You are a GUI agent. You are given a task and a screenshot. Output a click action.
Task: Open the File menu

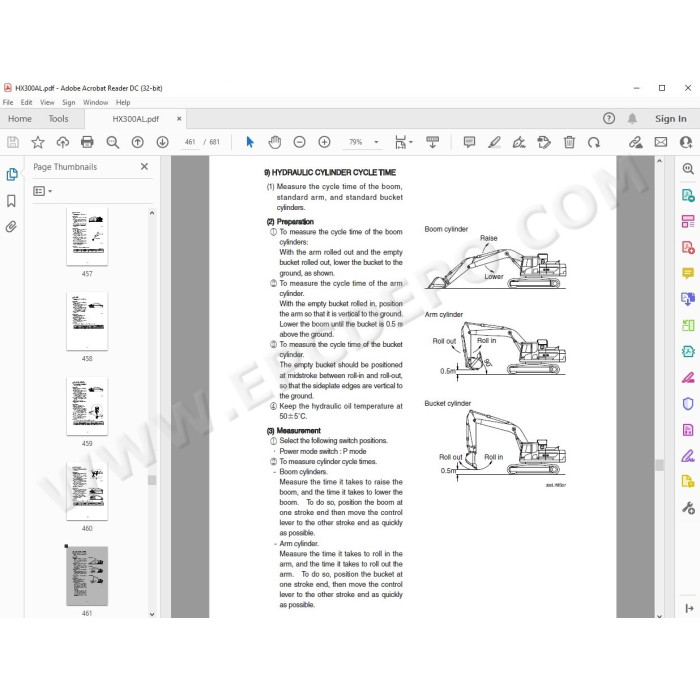(8, 102)
